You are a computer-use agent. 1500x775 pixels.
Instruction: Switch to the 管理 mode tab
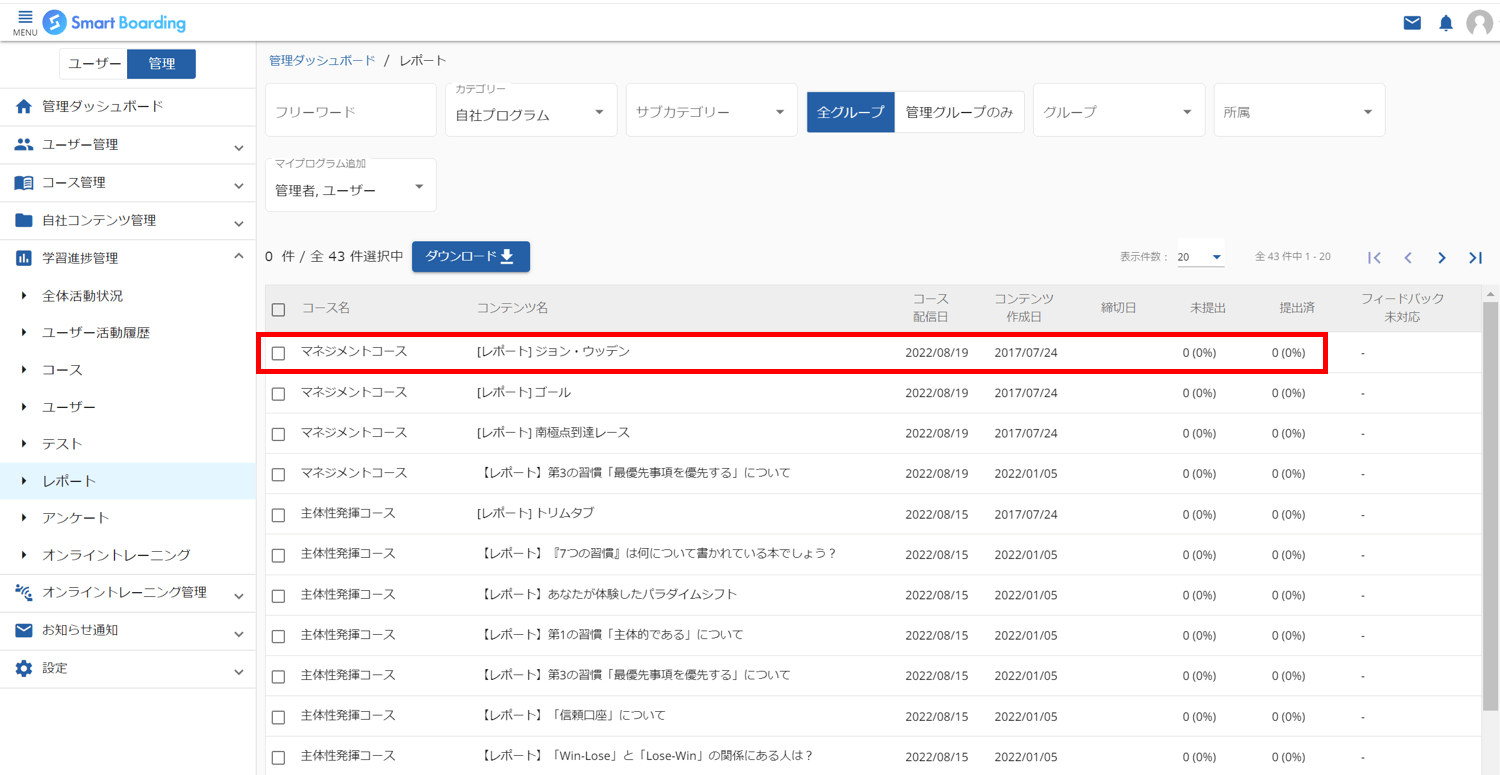pos(162,64)
